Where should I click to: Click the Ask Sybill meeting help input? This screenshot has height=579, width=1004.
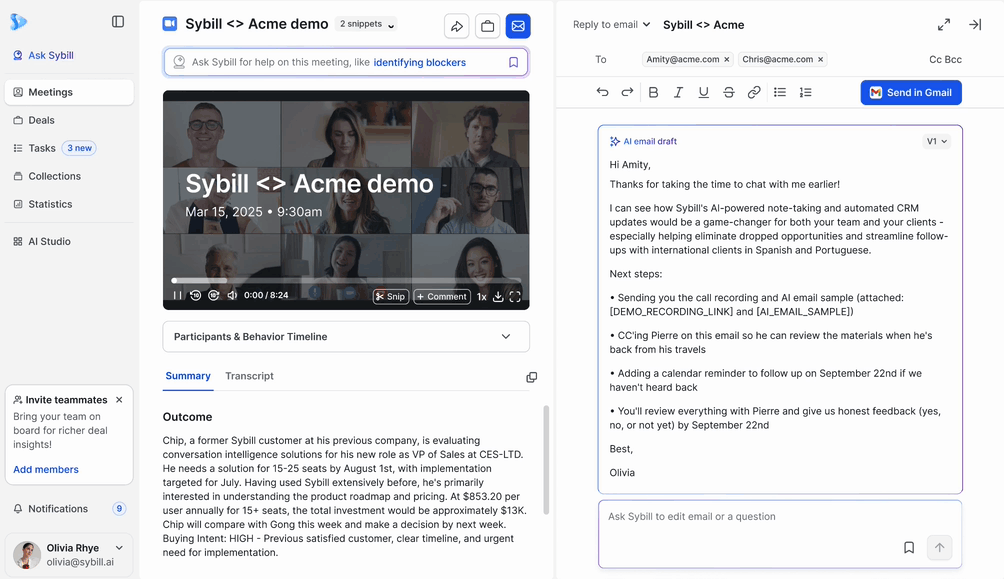pos(346,62)
